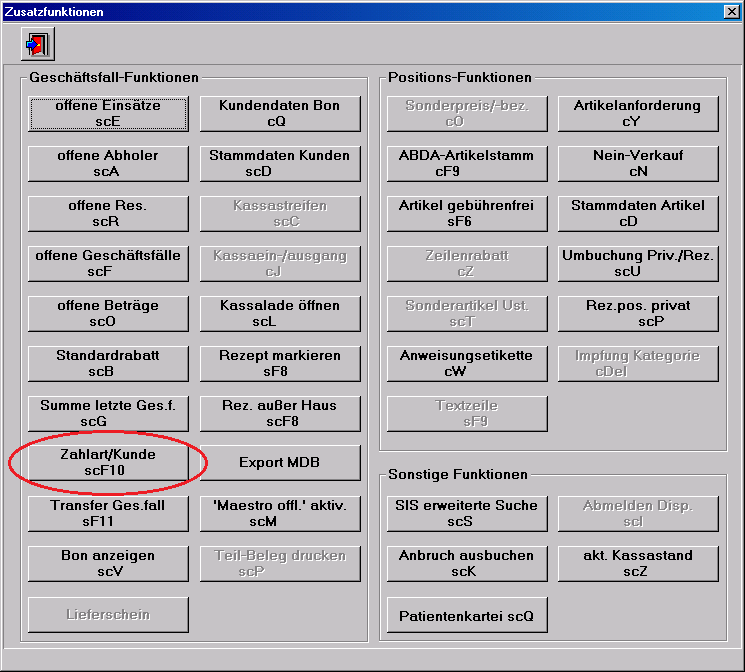The image size is (745, 672).
Task: Open the offene Einsätze function
Action: point(108,113)
